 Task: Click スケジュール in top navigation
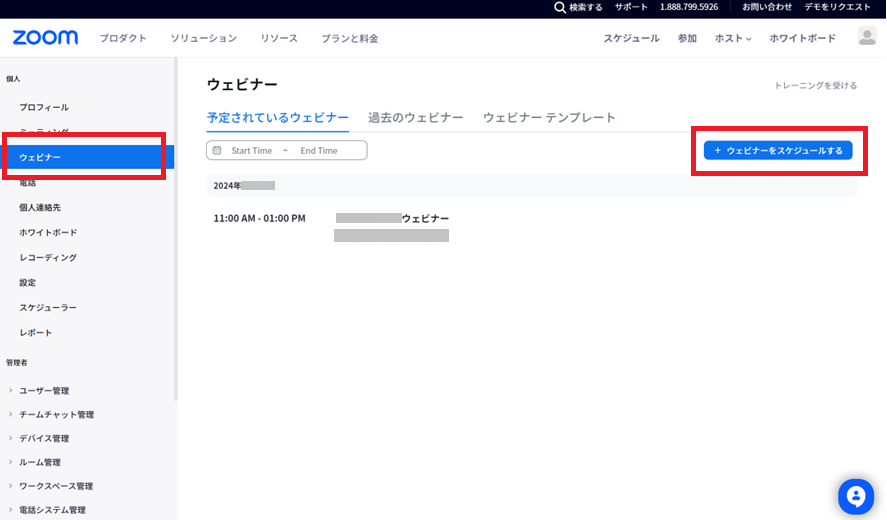[631, 38]
